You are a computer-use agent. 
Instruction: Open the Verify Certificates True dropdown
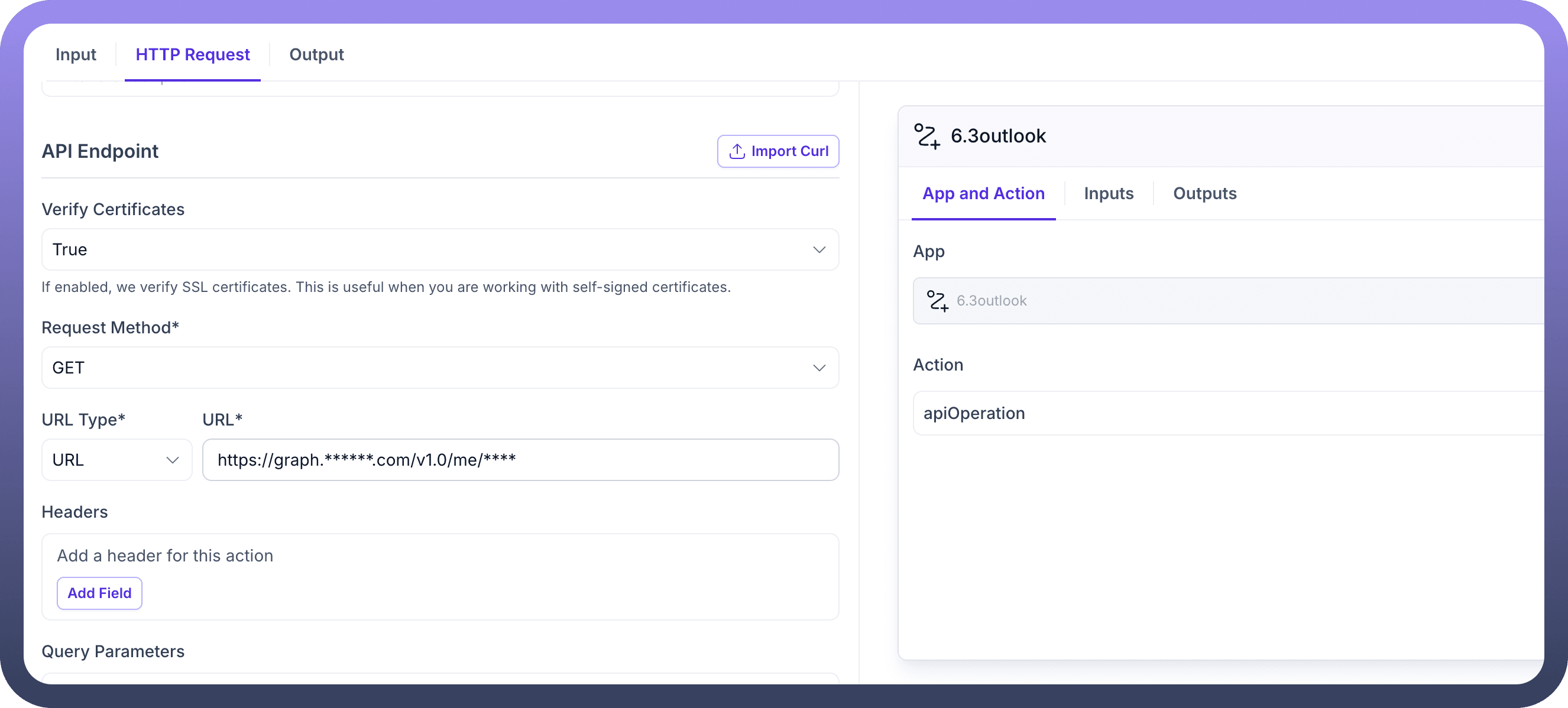click(x=426, y=250)
